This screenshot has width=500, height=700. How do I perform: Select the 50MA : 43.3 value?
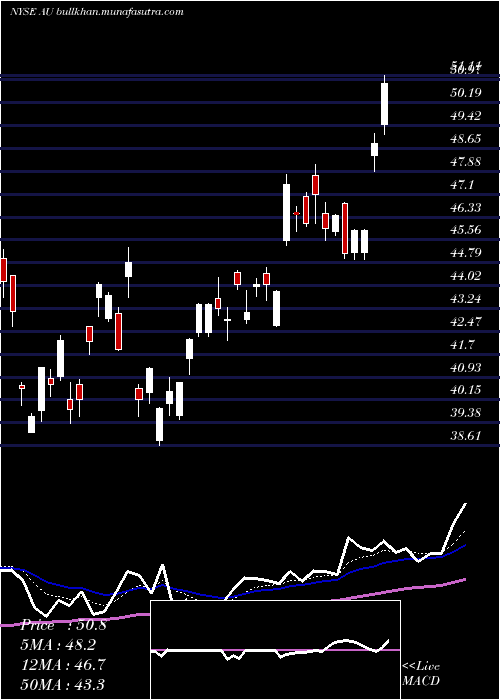(x=63, y=684)
